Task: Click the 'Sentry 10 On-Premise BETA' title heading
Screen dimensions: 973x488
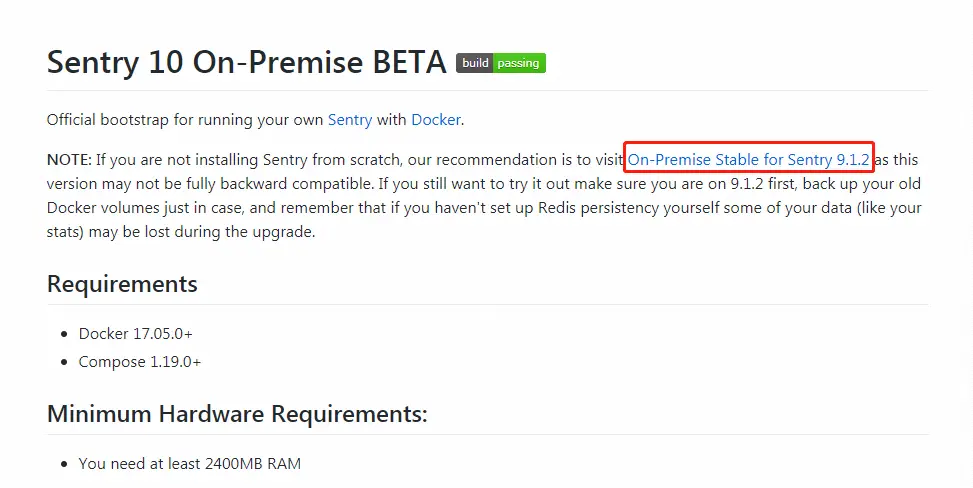Action: (246, 62)
